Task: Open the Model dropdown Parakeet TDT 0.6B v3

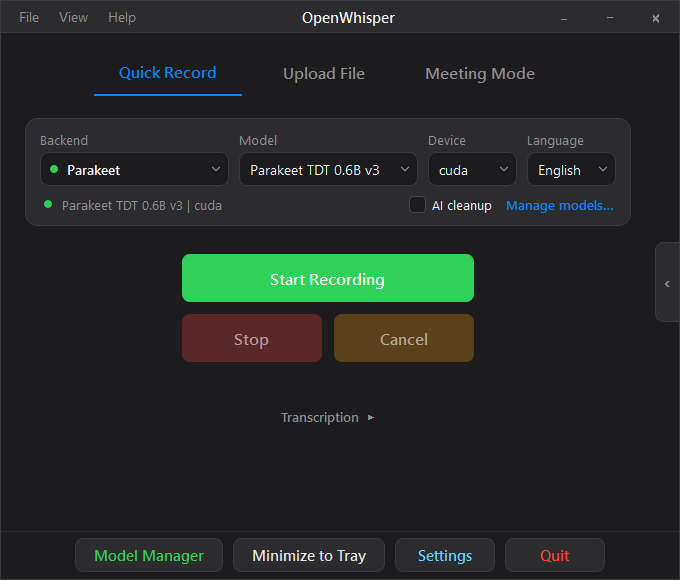Action: point(328,170)
